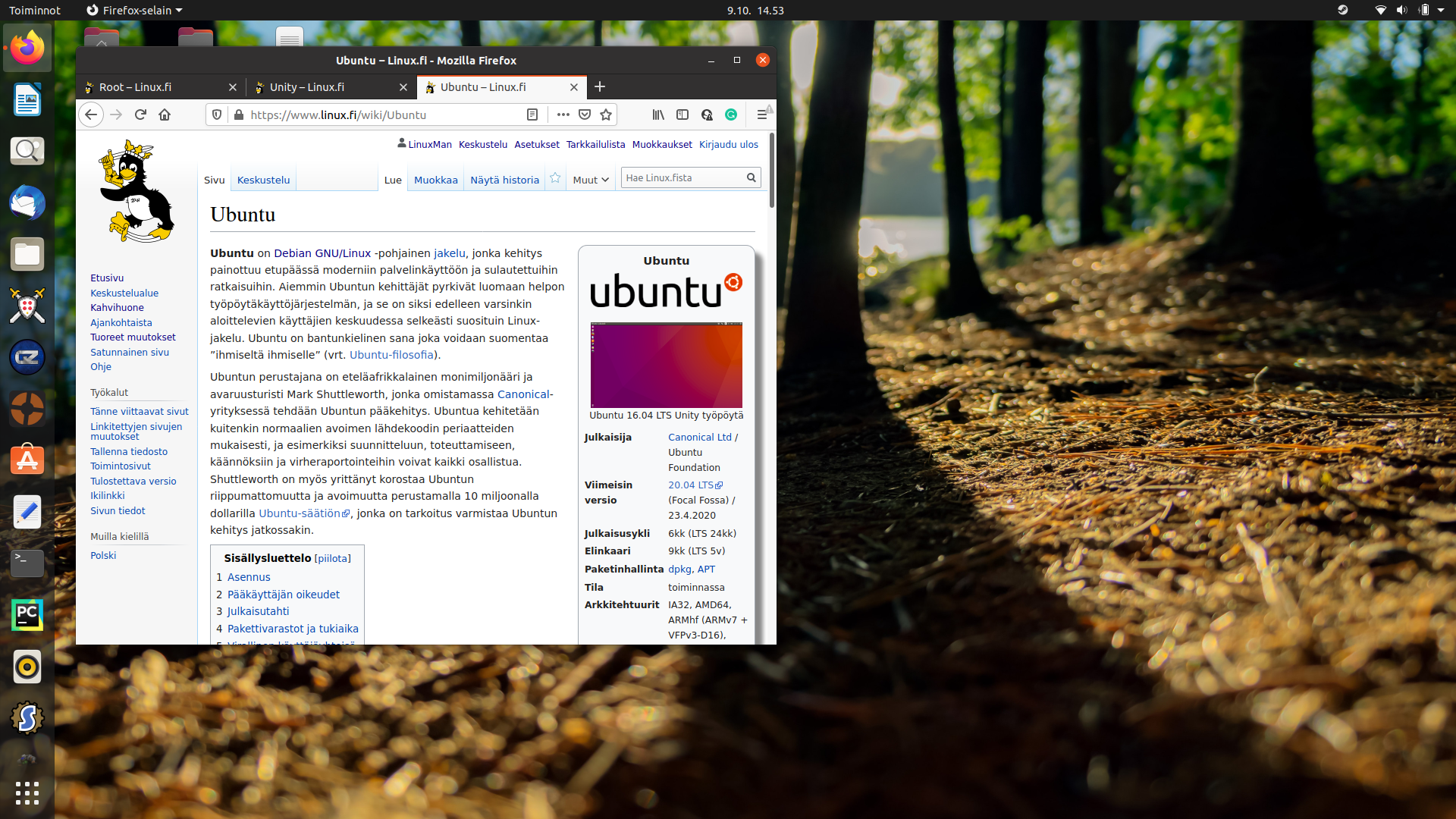Hide table of contents via piilota
Viewport: 1456px width, 819px height.
point(333,558)
